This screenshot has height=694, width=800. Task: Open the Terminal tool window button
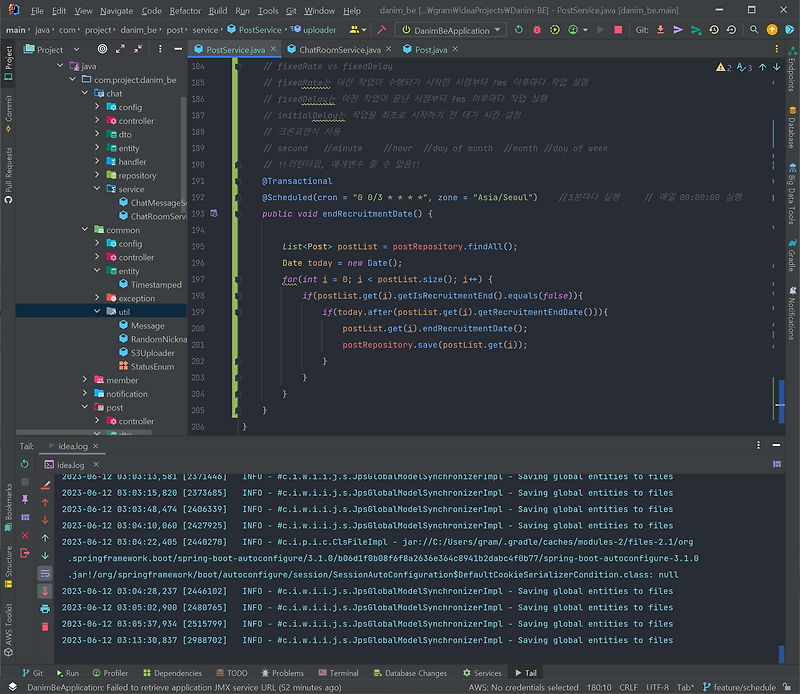tap(338, 673)
